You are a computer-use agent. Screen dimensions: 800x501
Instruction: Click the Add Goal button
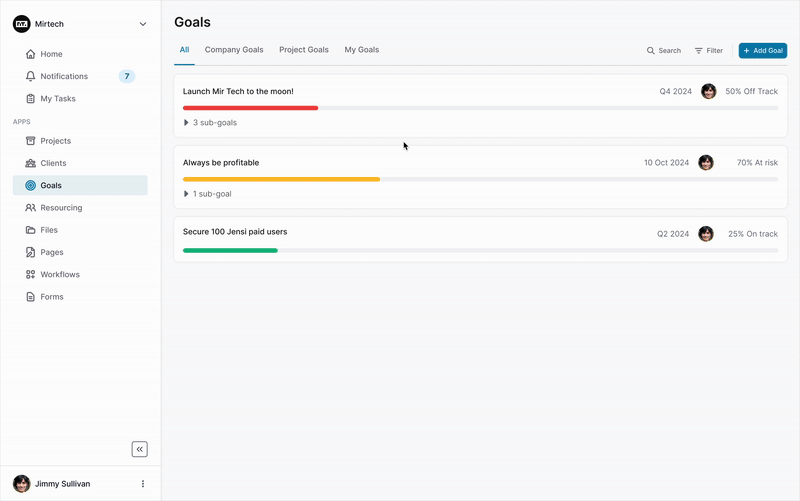(x=763, y=51)
